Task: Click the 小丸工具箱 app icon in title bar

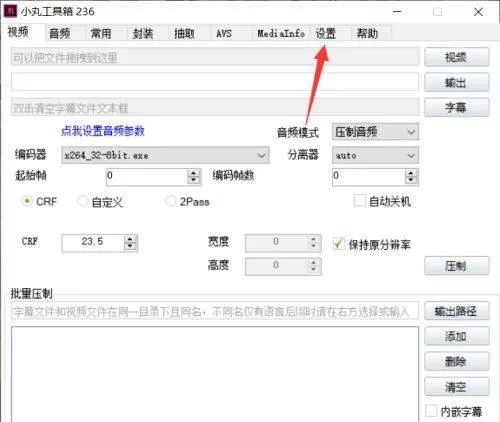Action: [x=10, y=11]
